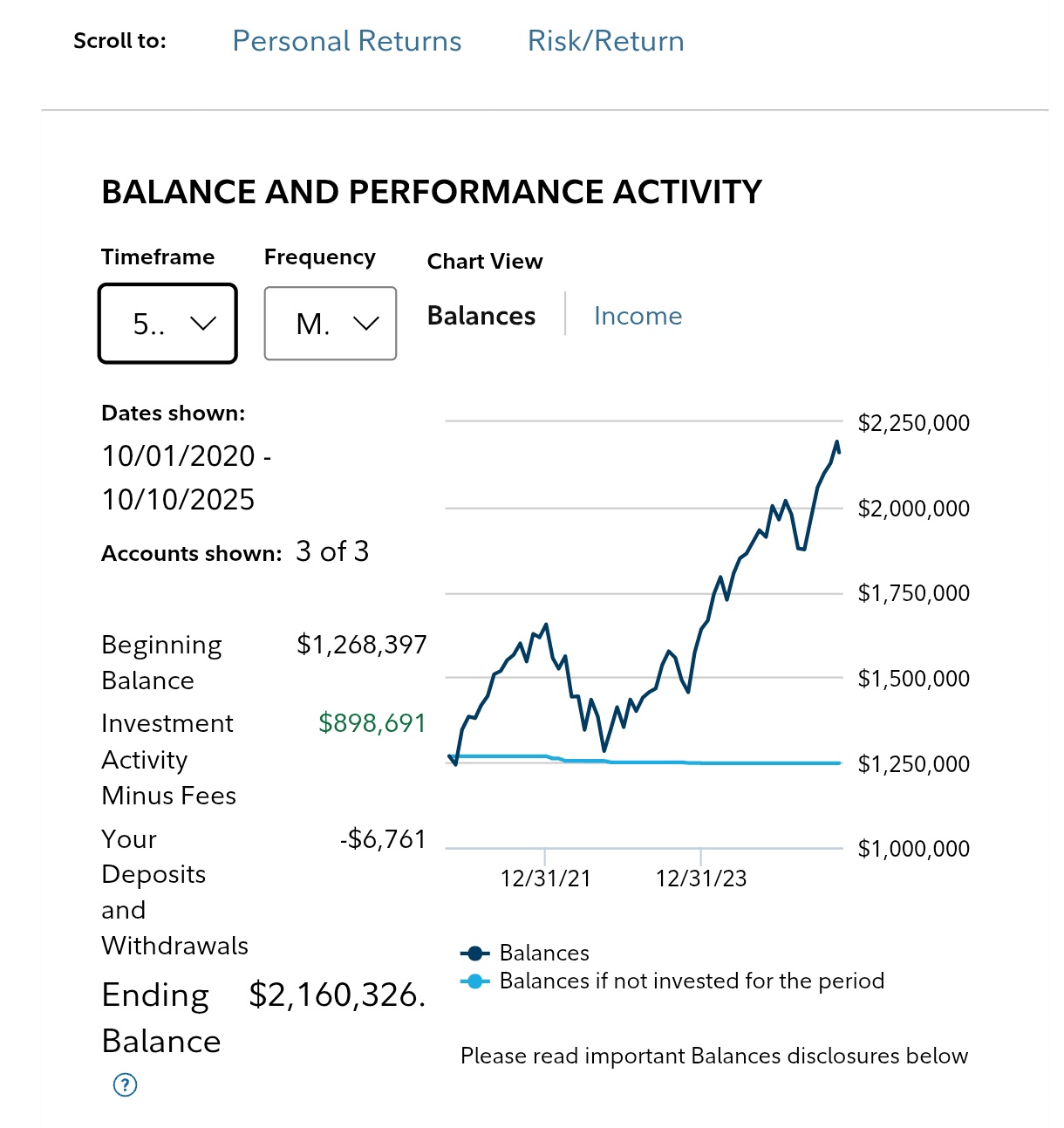1064x1128 pixels.
Task: Toggle Balances if not invested legend label
Action: [692, 981]
